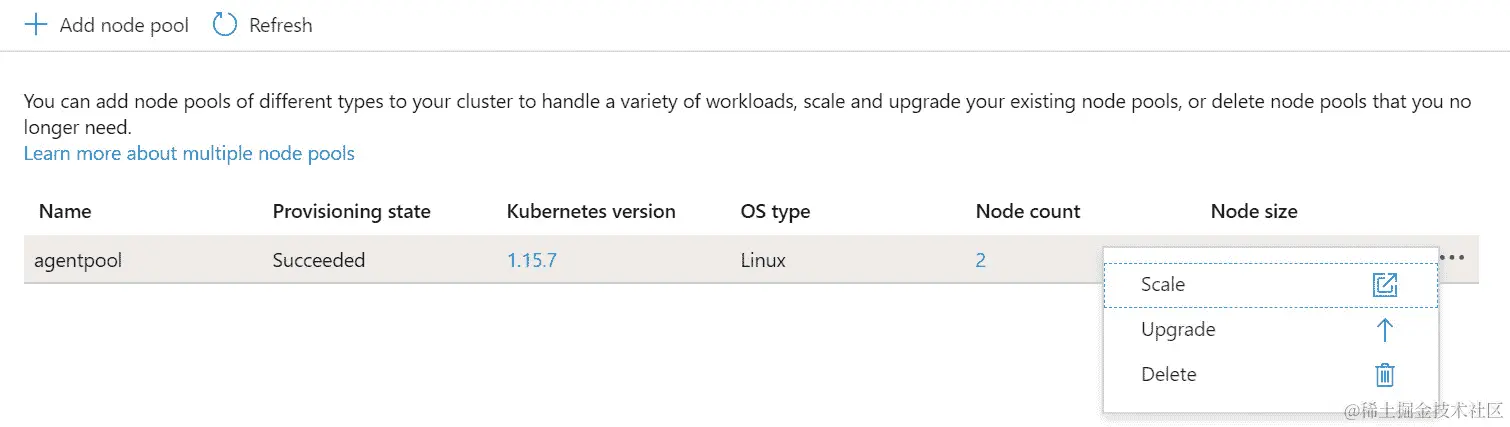Sort by Provisioning state column header
Viewport: 1510px width, 427px height.
[351, 212]
